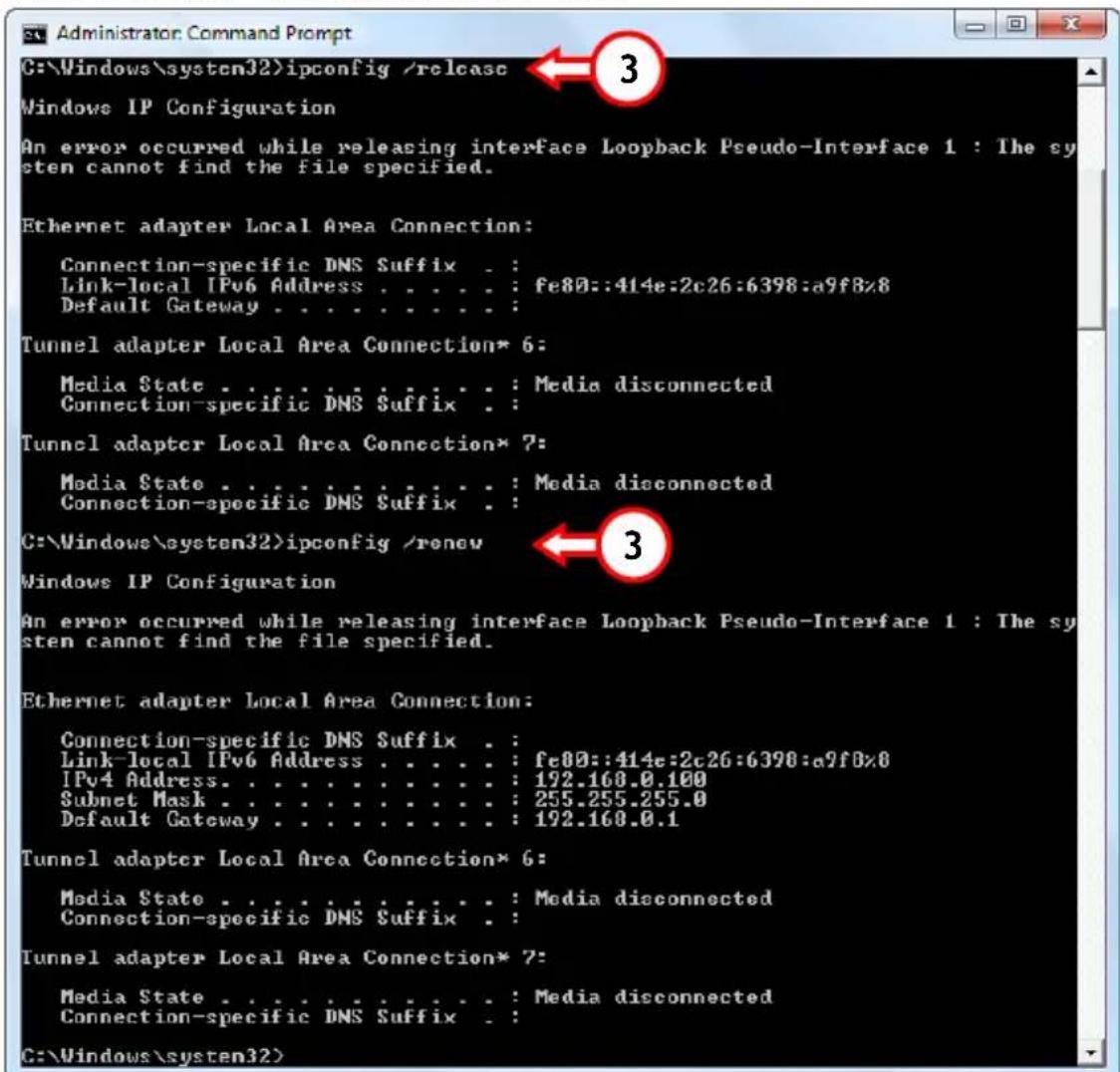Click the ipconfig /release command line
This screenshot has height=1072, width=1120.
click(x=264, y=69)
